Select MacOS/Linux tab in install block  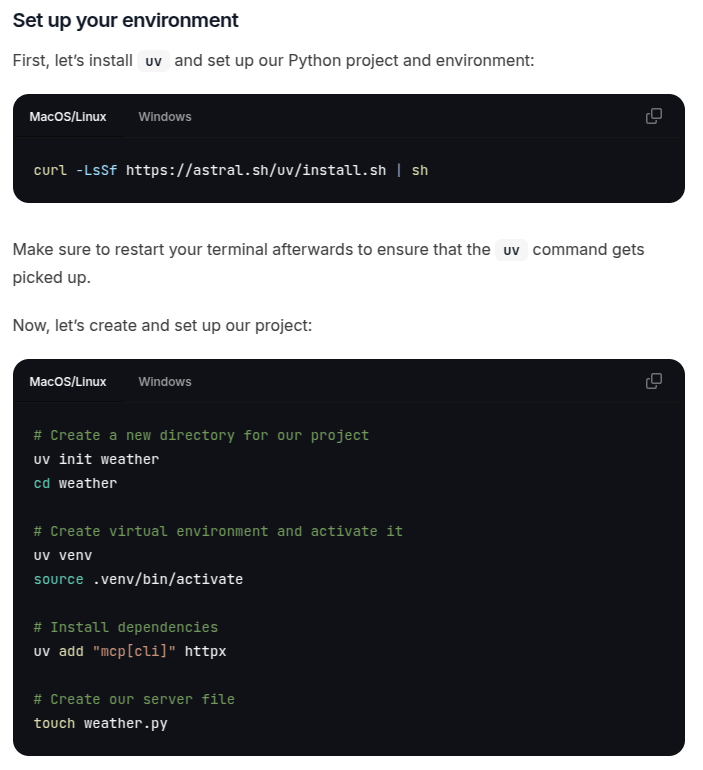tap(68, 117)
